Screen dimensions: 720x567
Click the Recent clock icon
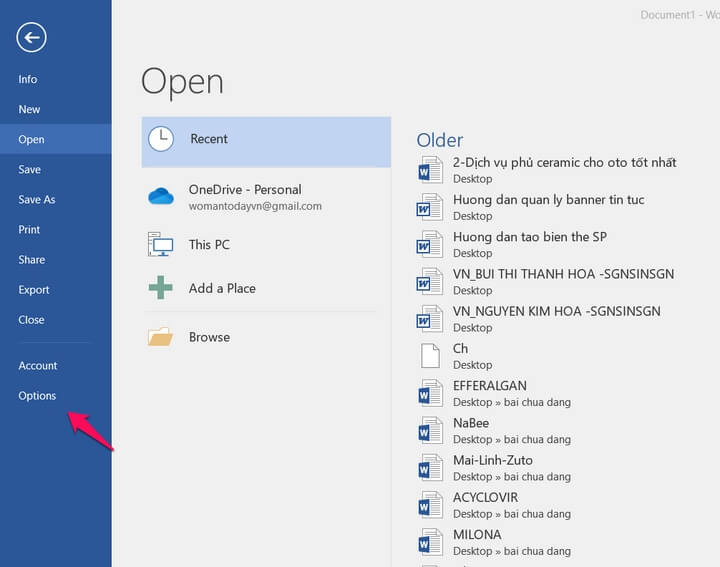point(161,139)
